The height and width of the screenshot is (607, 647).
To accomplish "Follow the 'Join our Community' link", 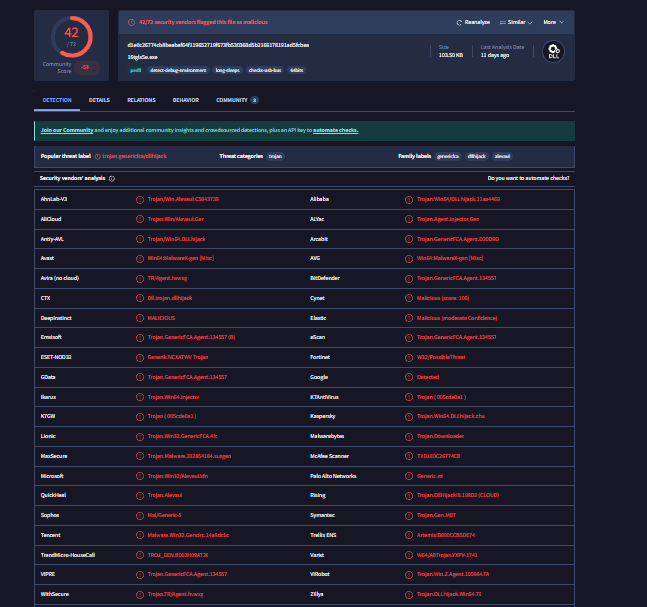I will (x=67, y=130).
